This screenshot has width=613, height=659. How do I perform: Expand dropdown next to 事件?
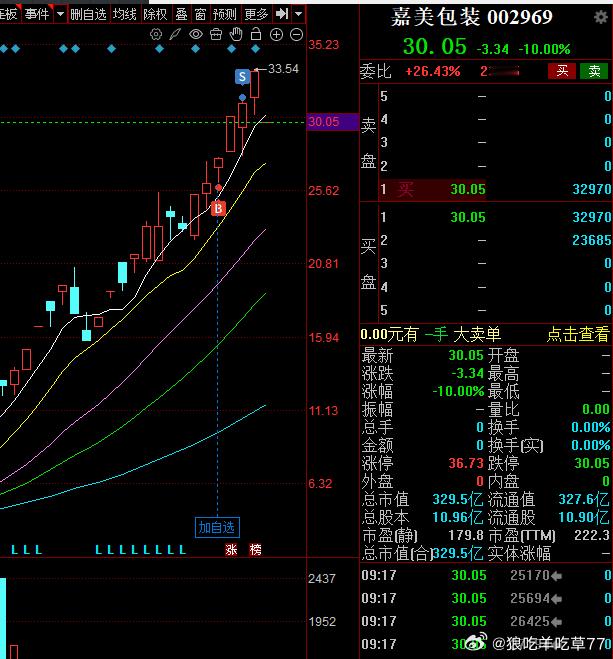click(61, 14)
